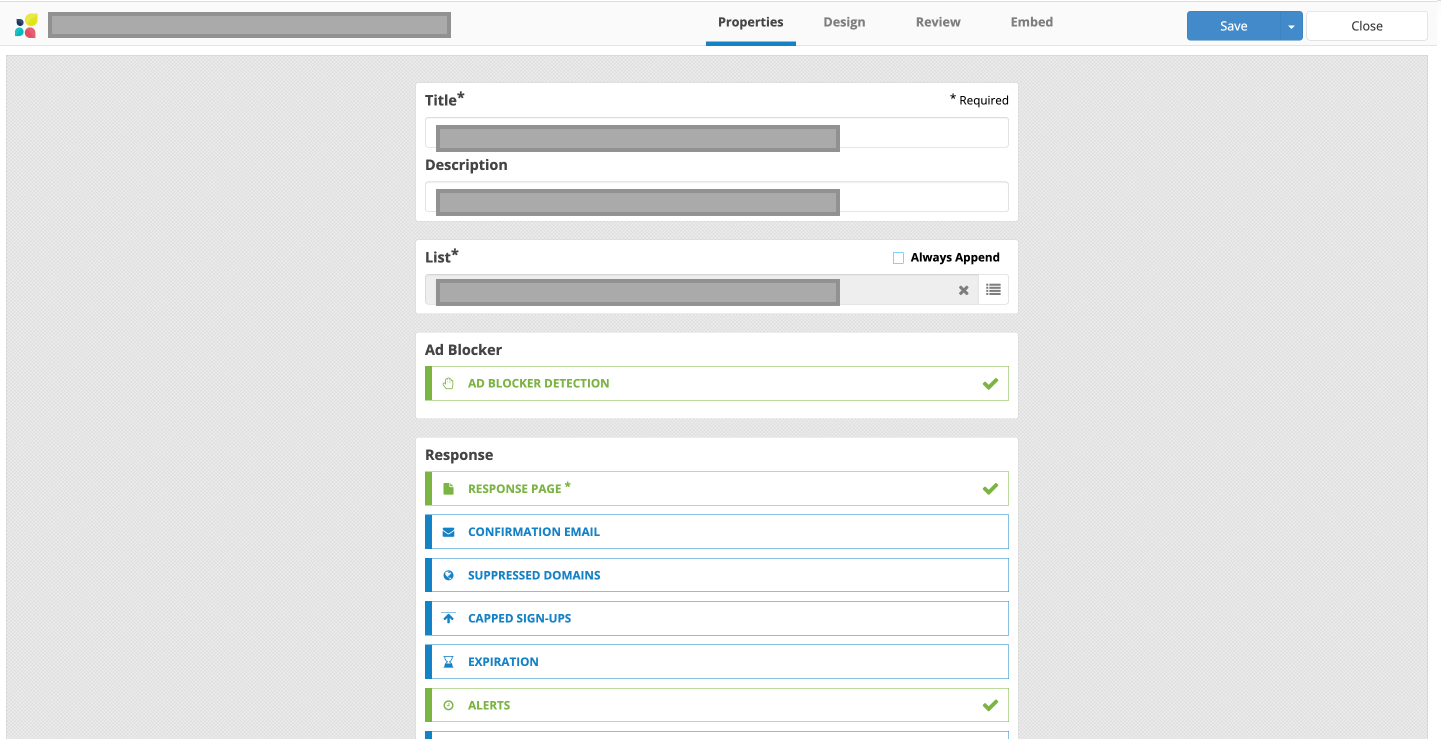This screenshot has height=739, width=1441.
Task: Toggle the green checkmark on Alerts
Action: point(990,704)
